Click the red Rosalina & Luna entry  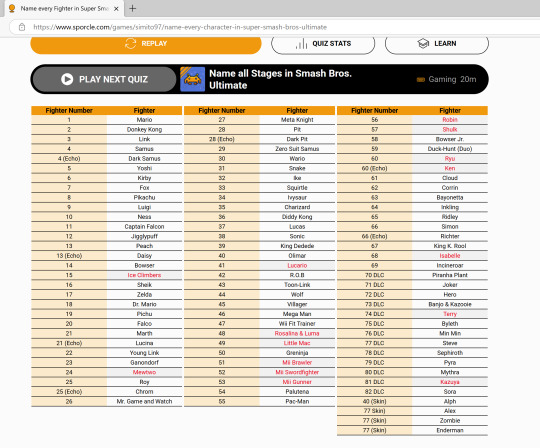click(x=297, y=334)
